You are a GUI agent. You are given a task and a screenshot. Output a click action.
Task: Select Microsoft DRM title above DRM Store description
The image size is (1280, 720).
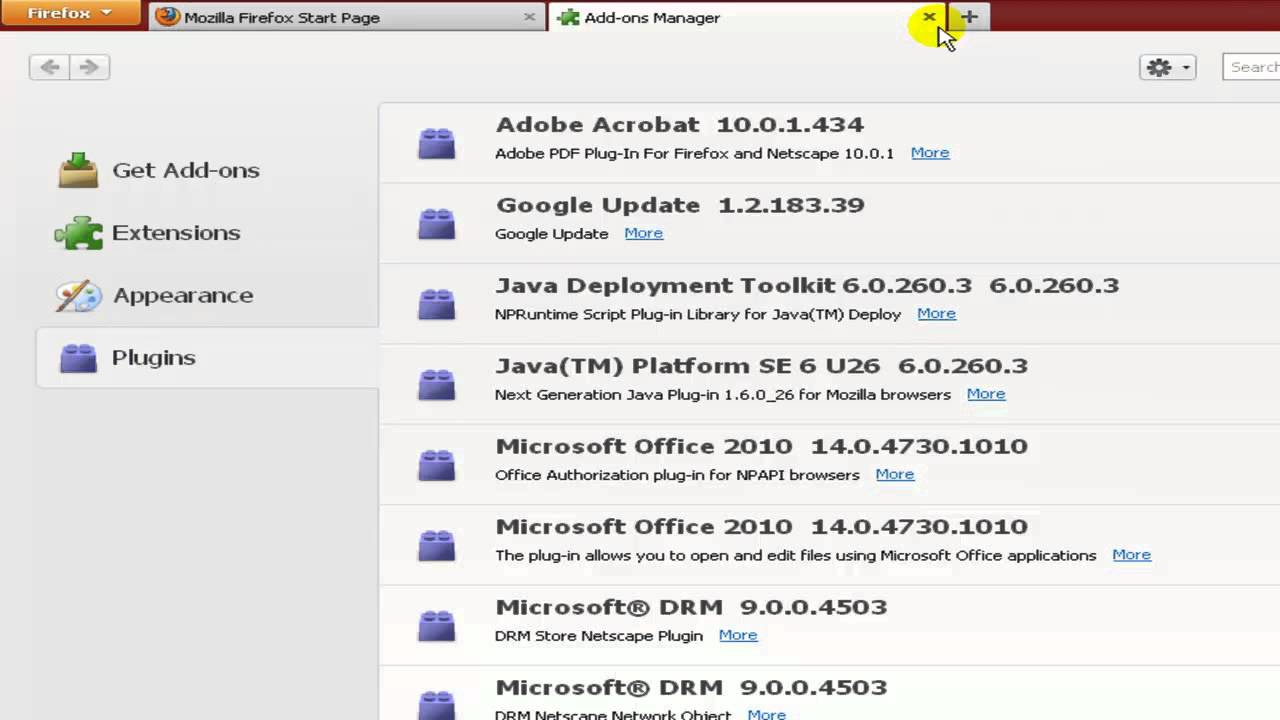(x=691, y=607)
